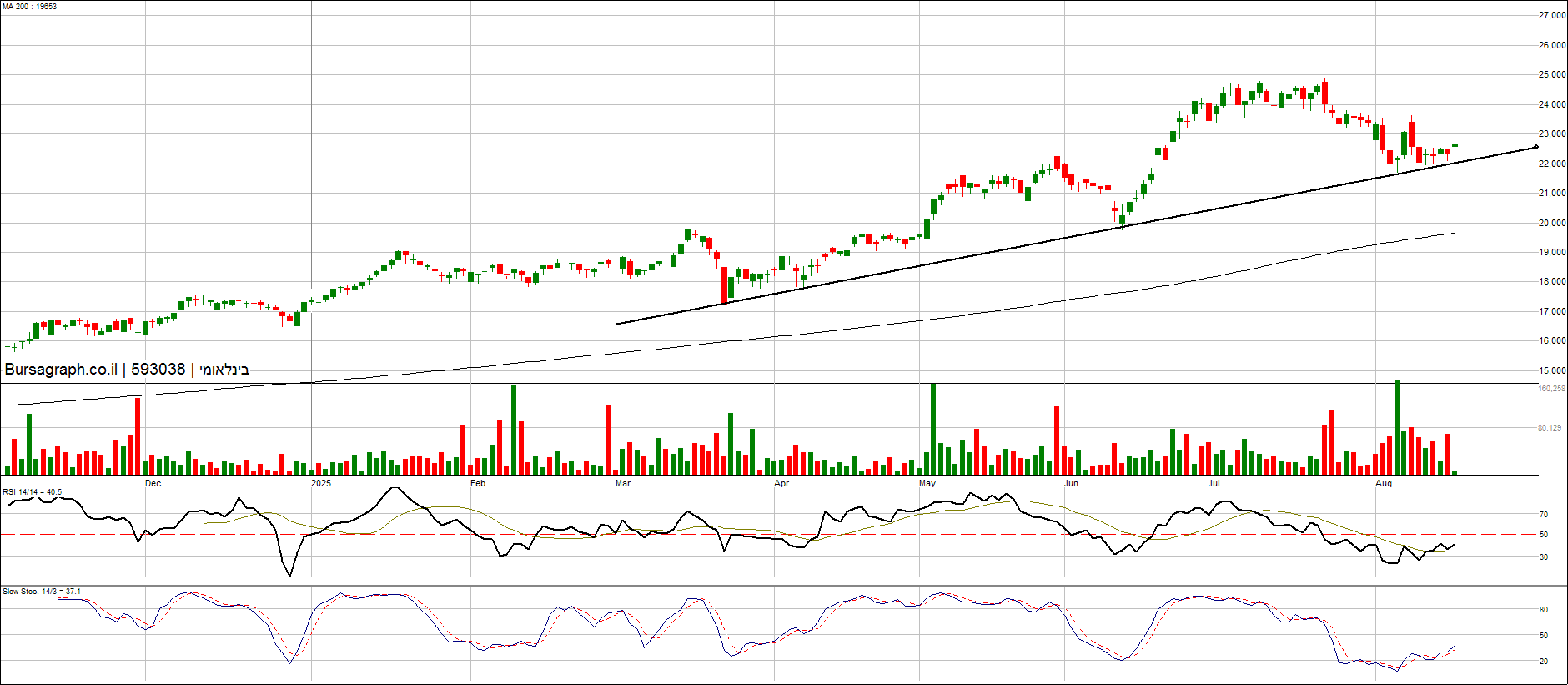Grab the trendline's right endpoint diamond handle
1568x685 pixels.
1536,148
